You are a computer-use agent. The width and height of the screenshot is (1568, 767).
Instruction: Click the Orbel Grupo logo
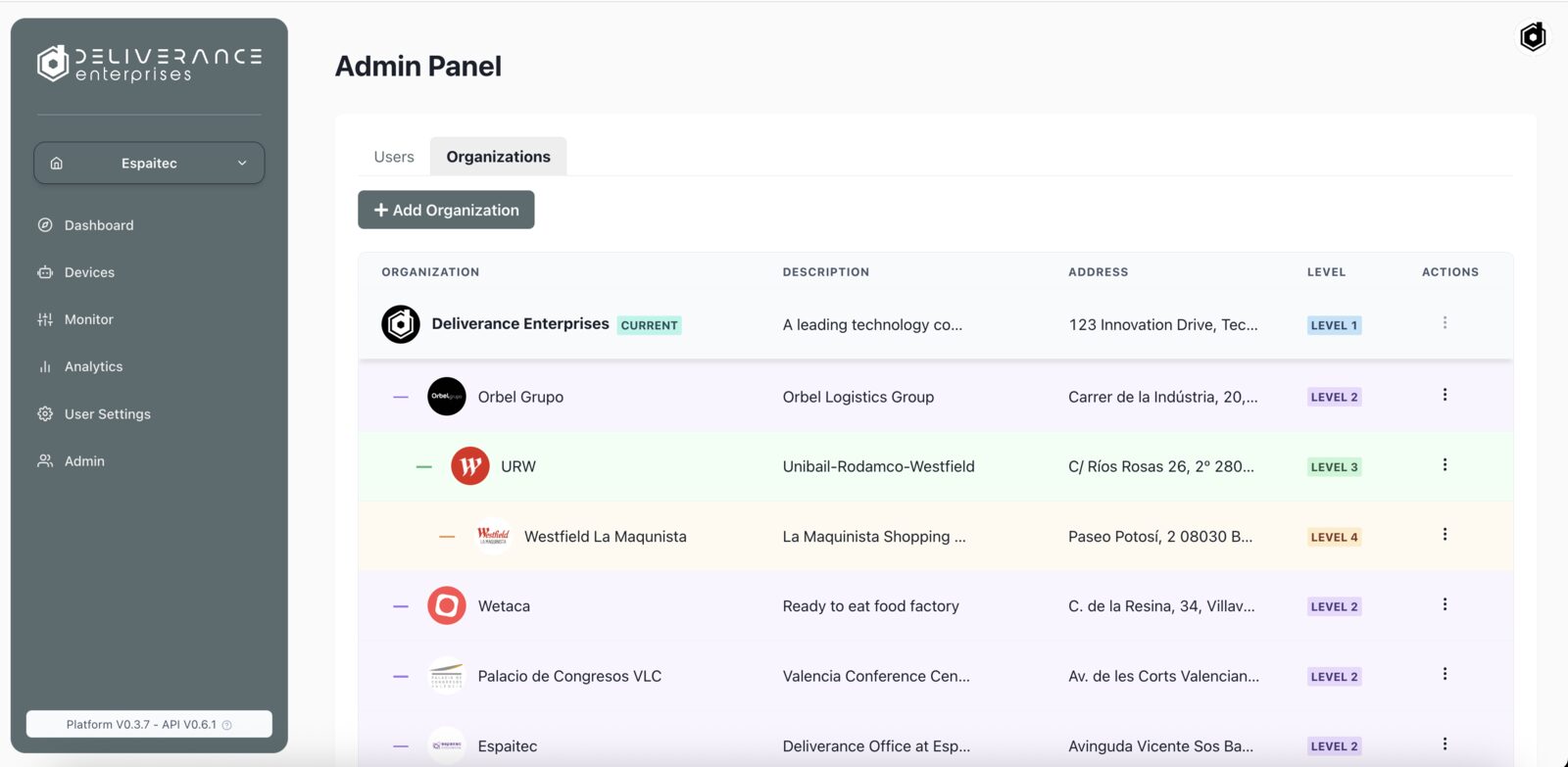point(447,397)
